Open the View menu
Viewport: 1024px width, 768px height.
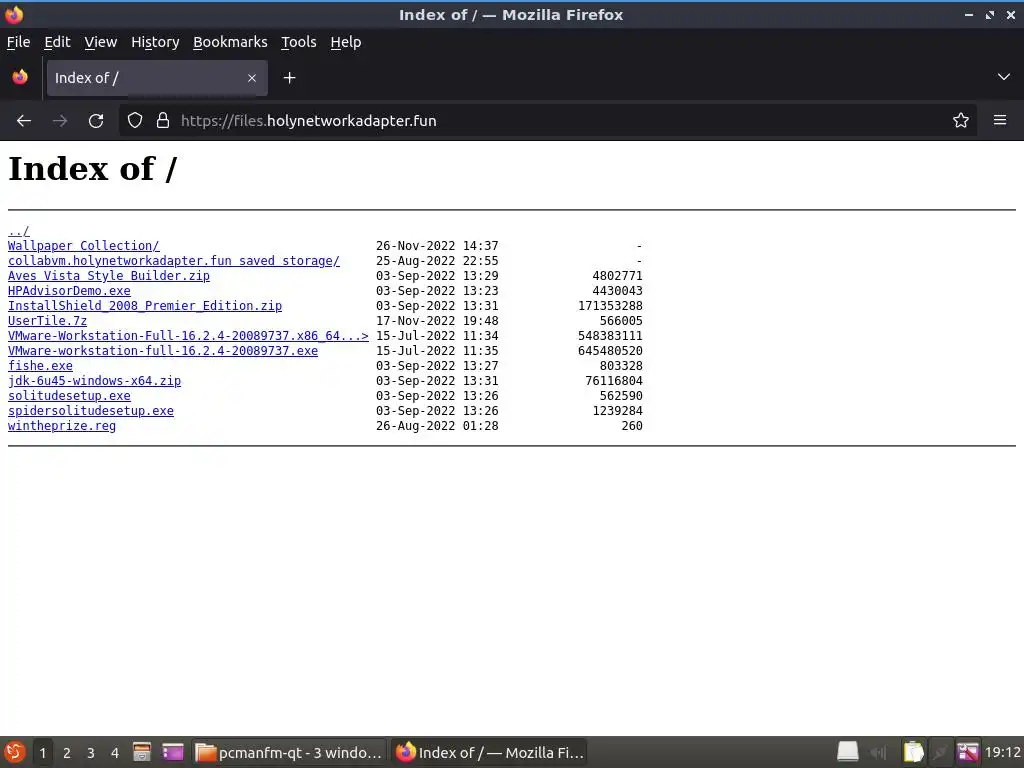101,42
